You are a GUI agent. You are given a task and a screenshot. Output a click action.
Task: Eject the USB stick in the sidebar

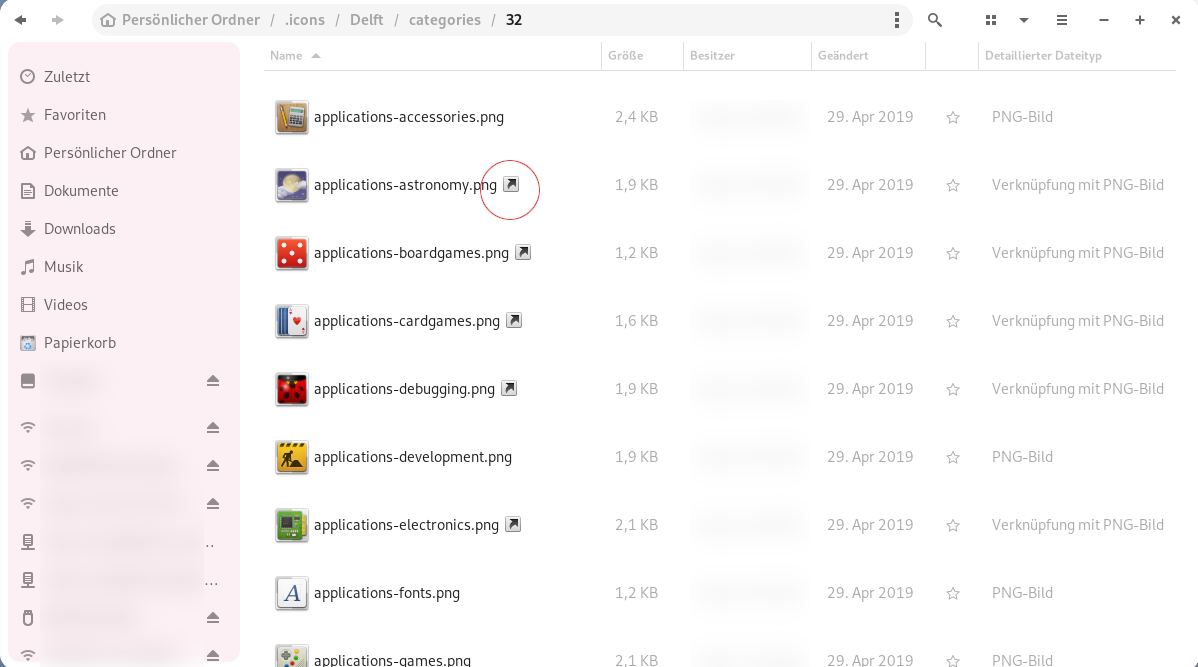coord(213,618)
